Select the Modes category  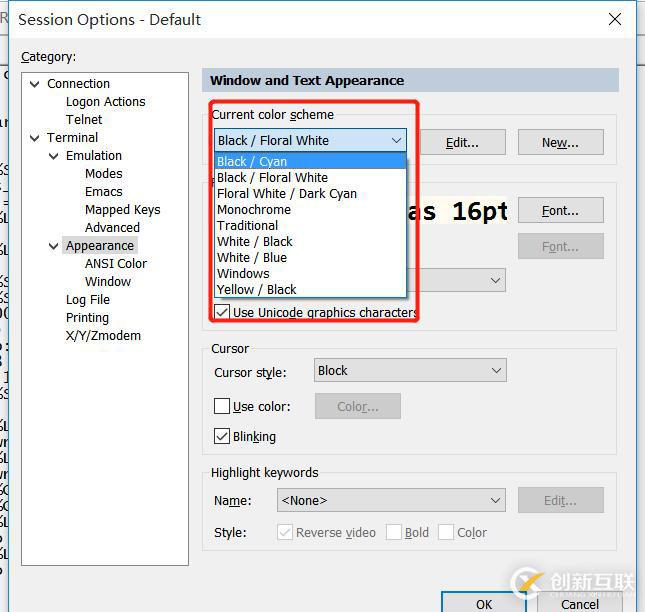(x=104, y=174)
